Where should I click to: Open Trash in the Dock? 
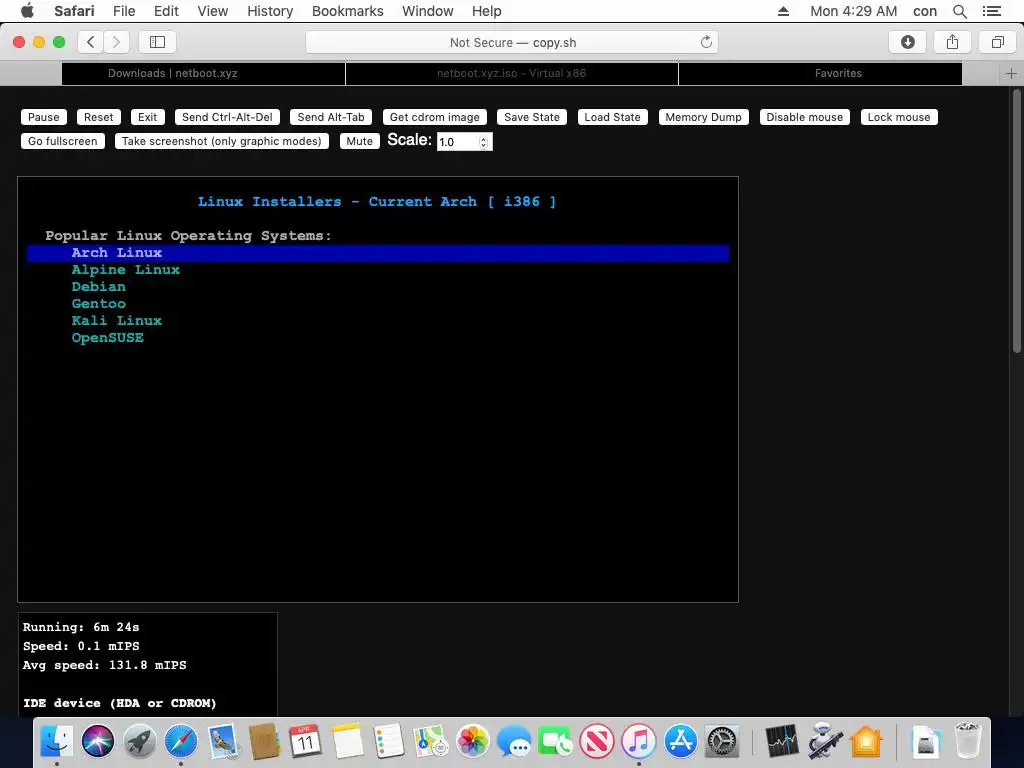(x=967, y=741)
